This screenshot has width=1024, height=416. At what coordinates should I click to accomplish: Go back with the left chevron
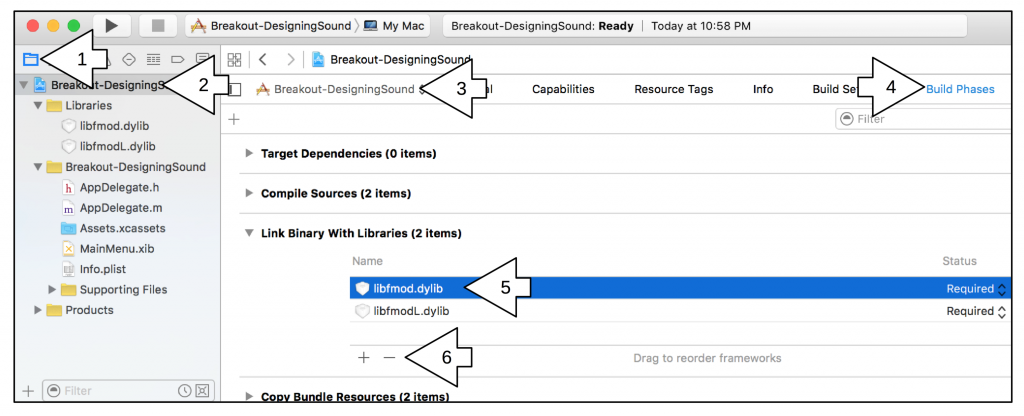pos(262,60)
